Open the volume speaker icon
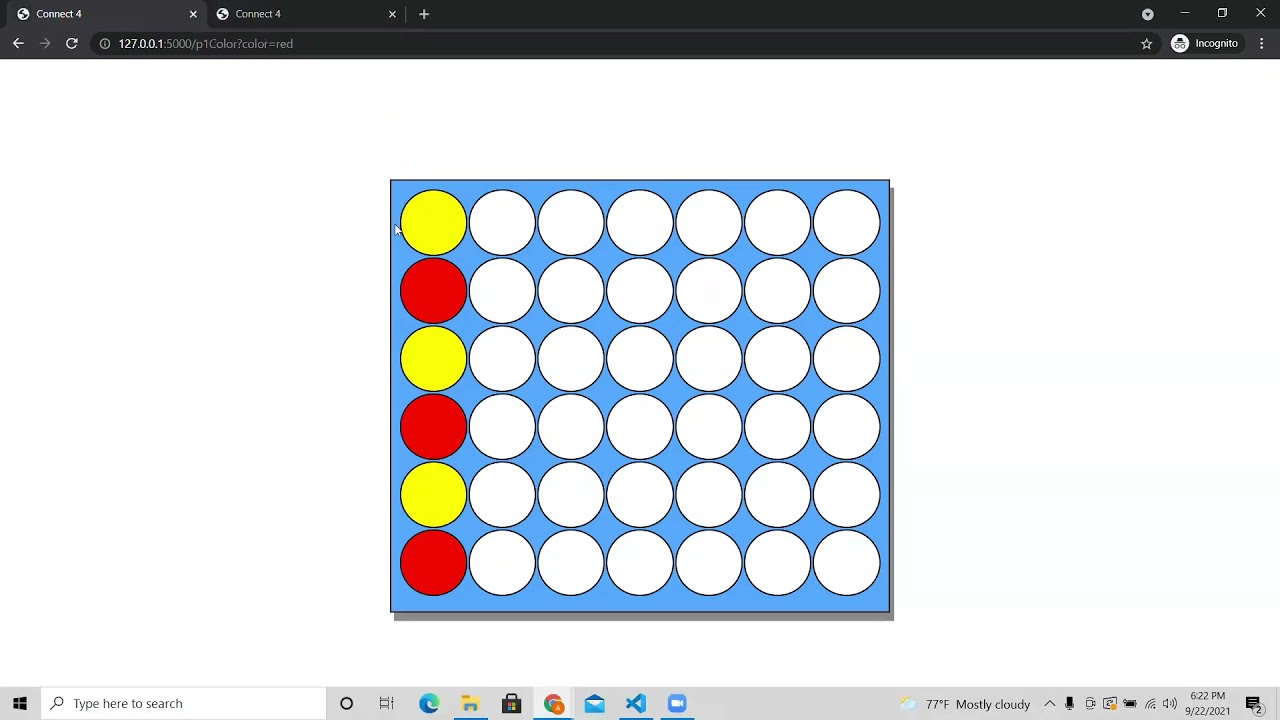1280x720 pixels. (1170, 704)
